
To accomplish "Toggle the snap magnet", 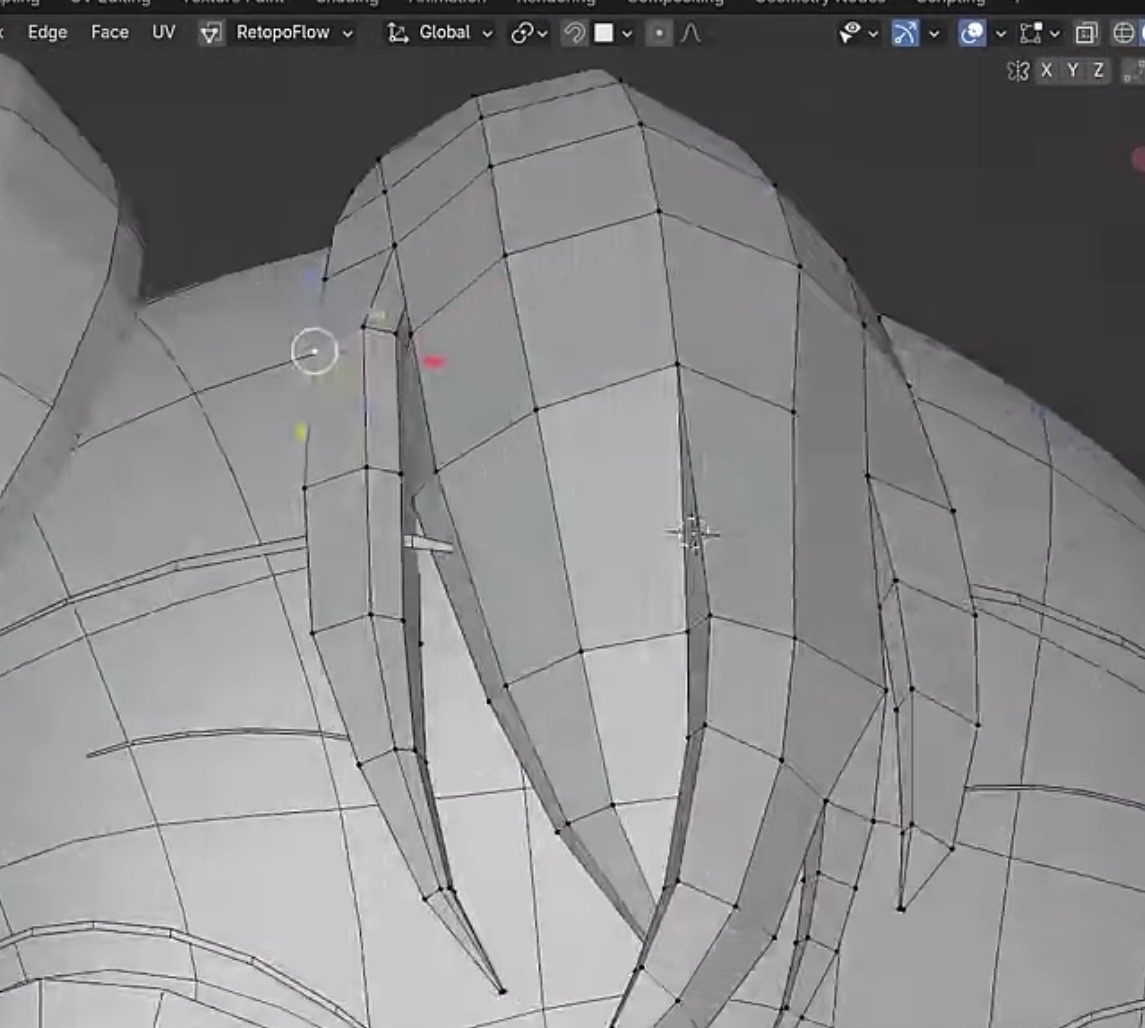I will click(574, 33).
